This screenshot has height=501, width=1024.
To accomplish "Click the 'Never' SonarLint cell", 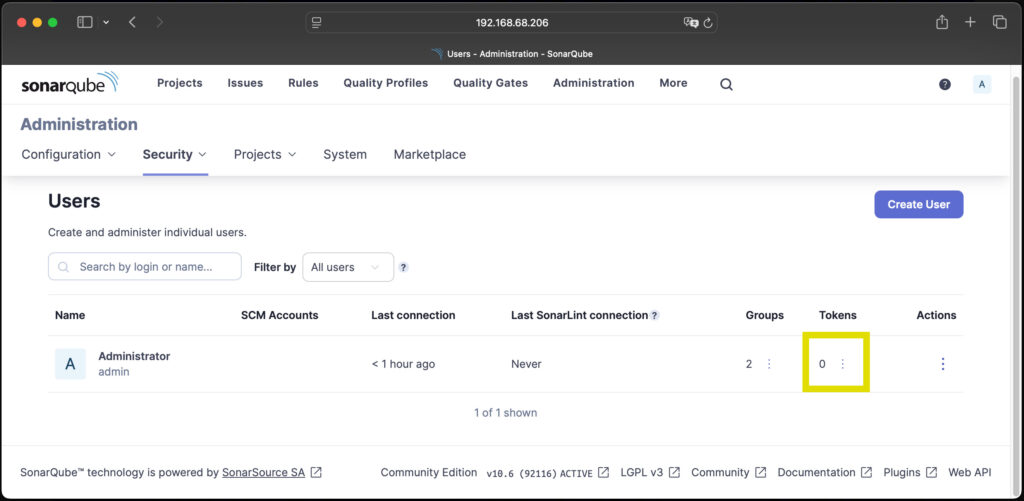I will pos(526,364).
